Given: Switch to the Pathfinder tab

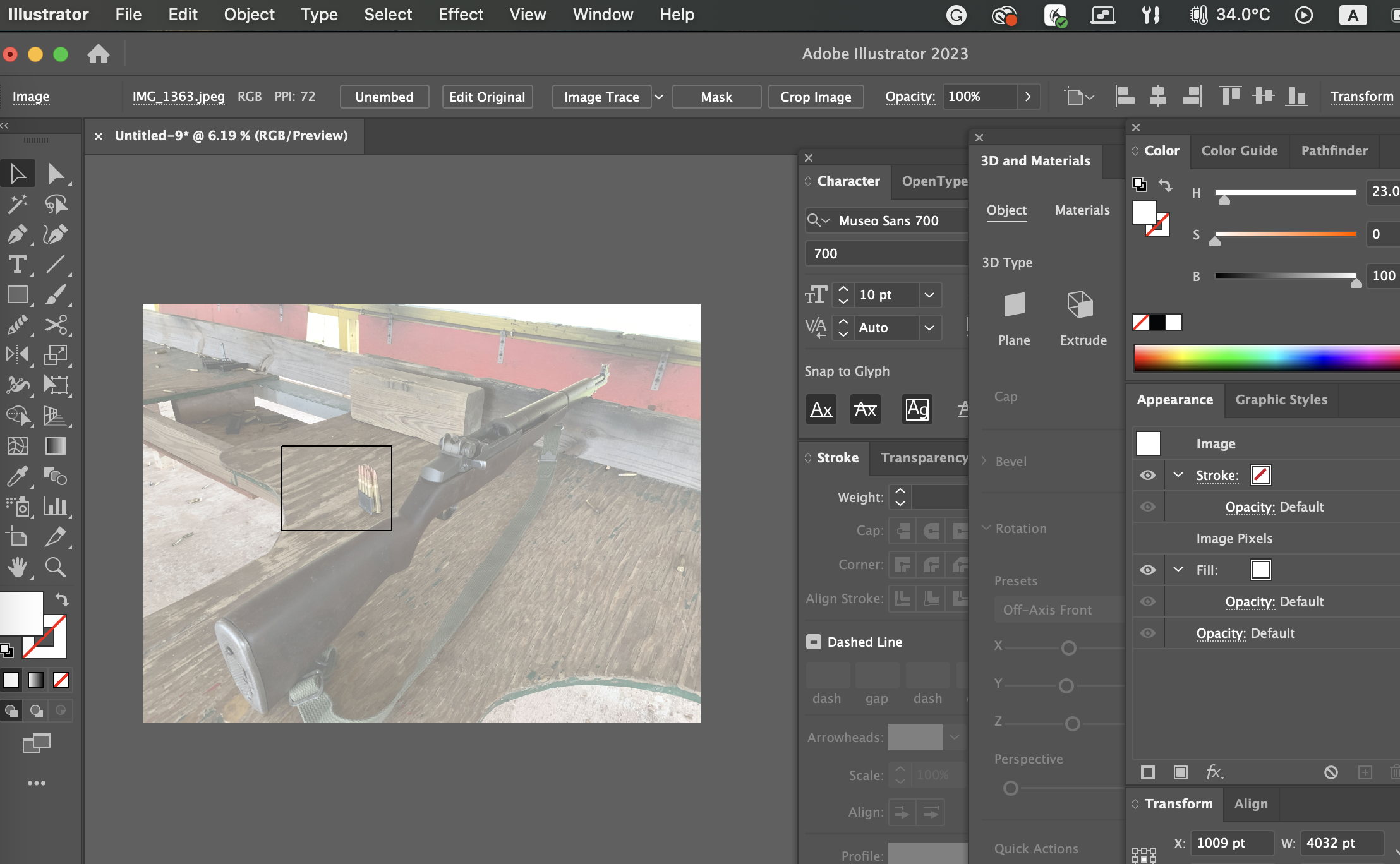Looking at the screenshot, I should pyautogui.click(x=1334, y=150).
